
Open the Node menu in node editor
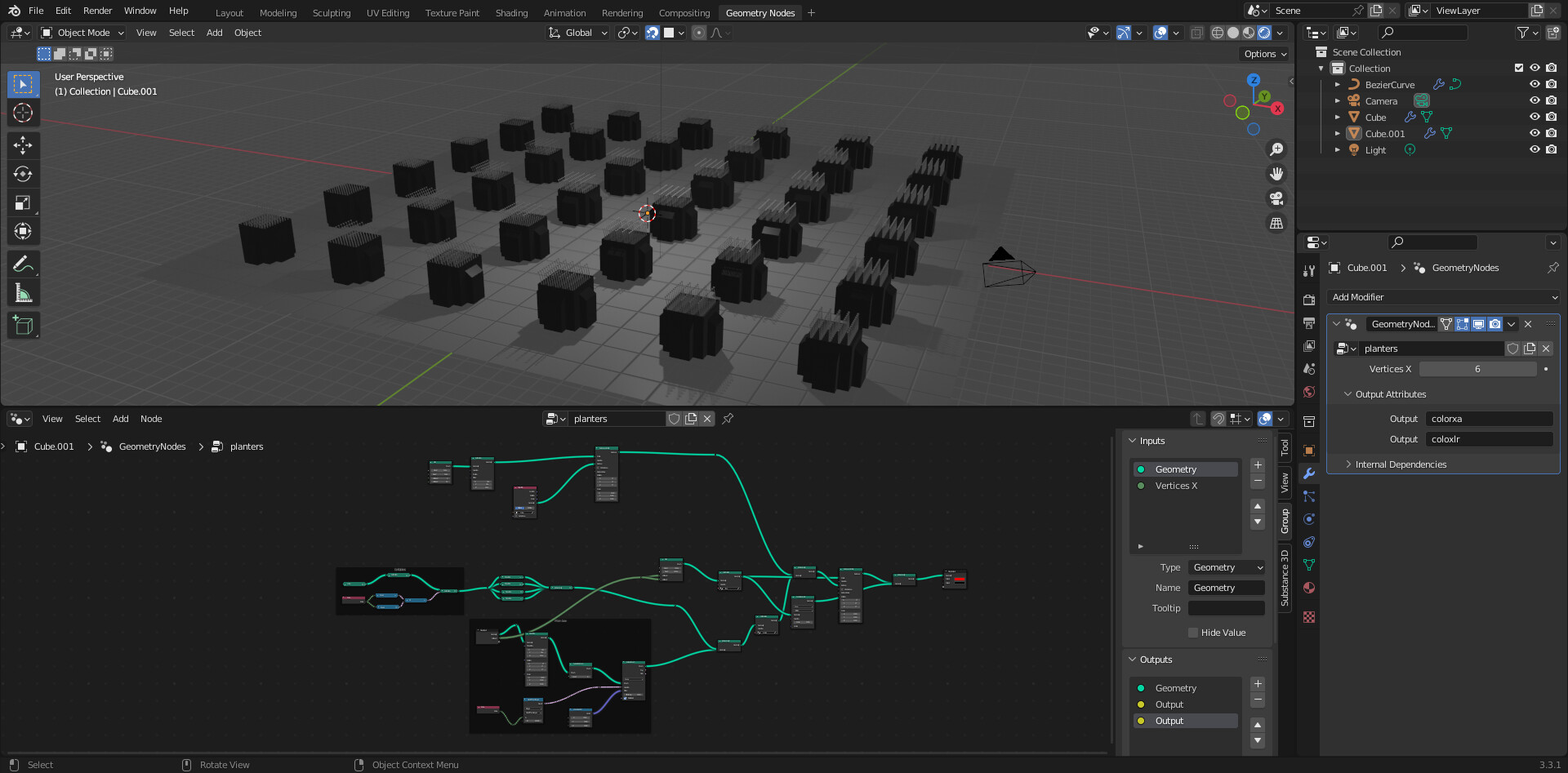tap(151, 419)
